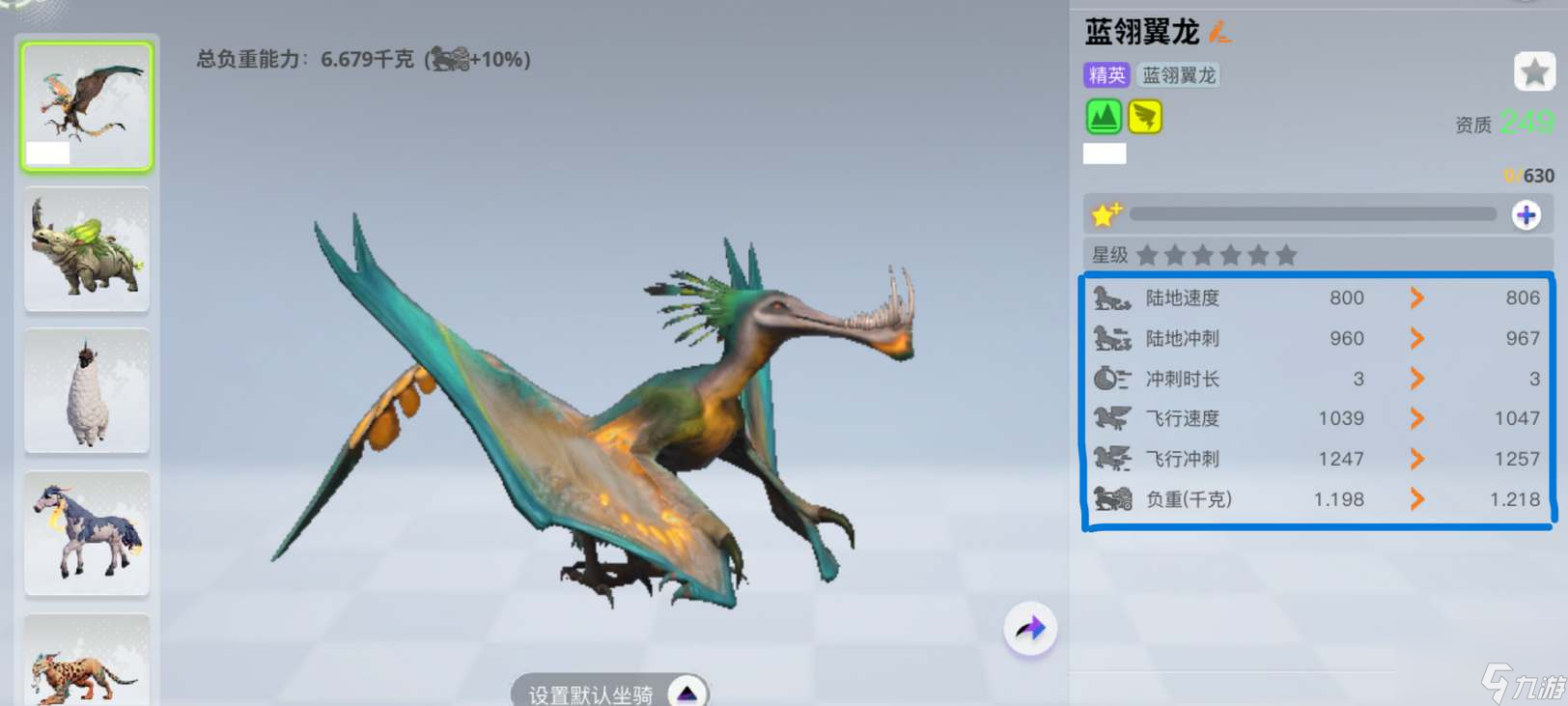
Task: Choose the white alpaca mount thumbnail
Action: [87, 391]
